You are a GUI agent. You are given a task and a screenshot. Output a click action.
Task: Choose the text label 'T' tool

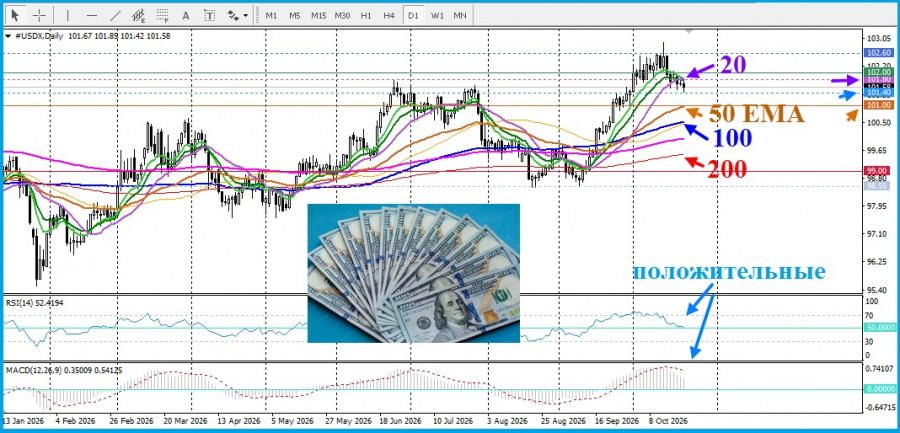pyautogui.click(x=210, y=16)
